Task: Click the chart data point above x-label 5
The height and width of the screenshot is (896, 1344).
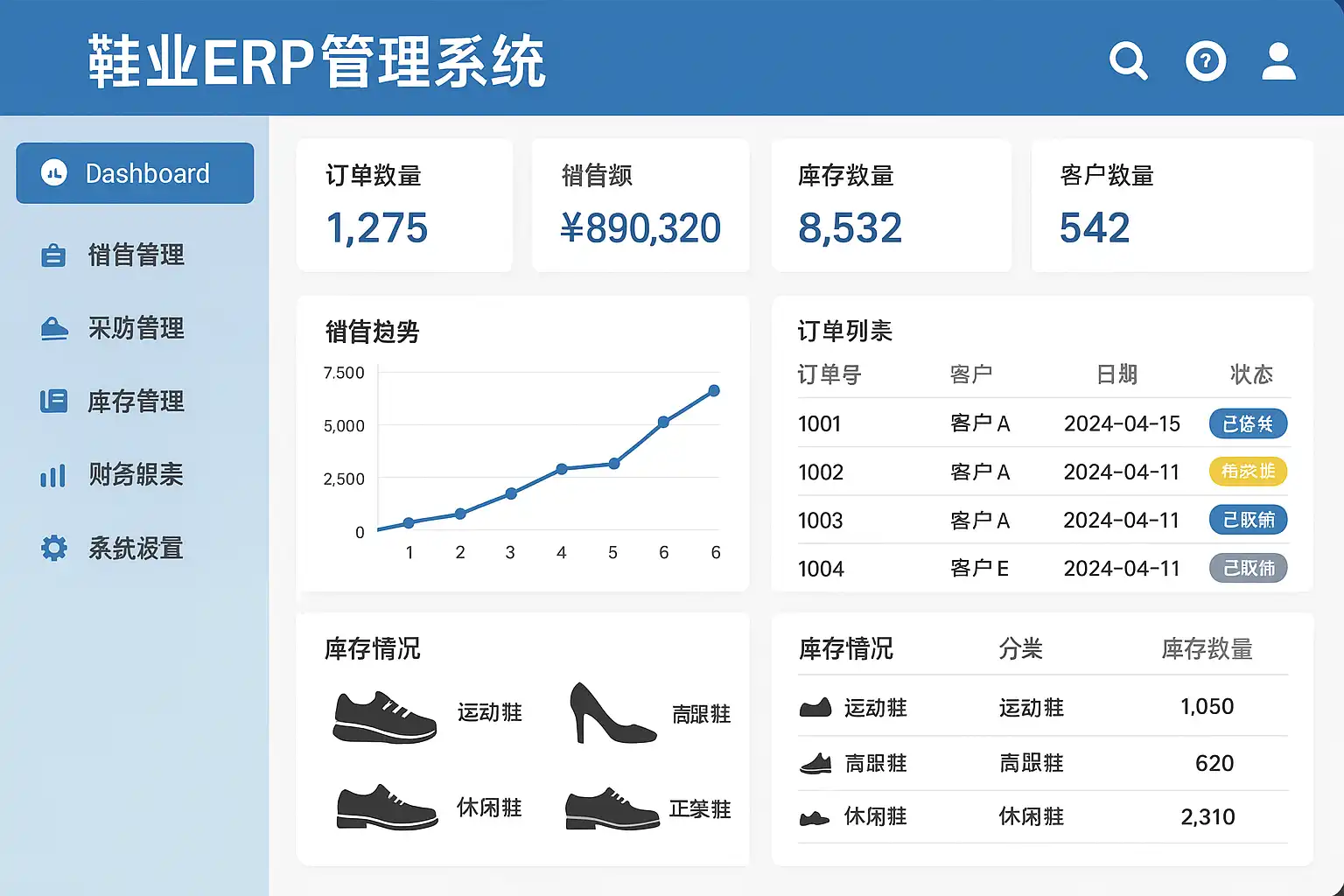Action: coord(614,464)
